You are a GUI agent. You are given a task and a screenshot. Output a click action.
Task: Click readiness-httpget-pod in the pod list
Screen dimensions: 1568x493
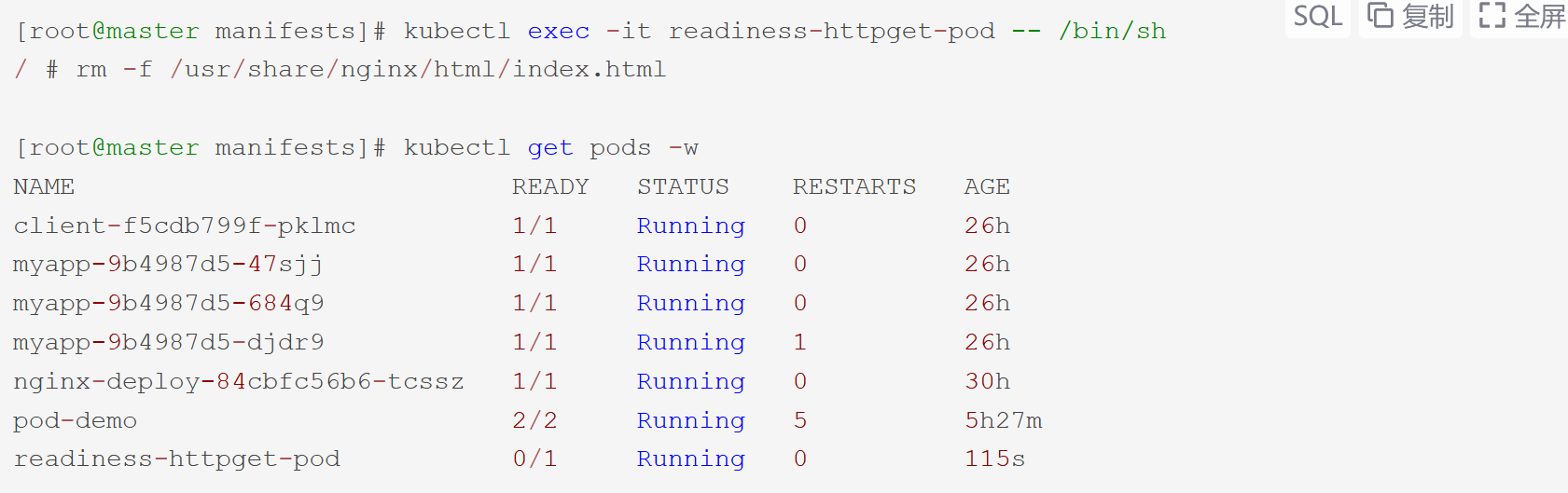pos(177,459)
